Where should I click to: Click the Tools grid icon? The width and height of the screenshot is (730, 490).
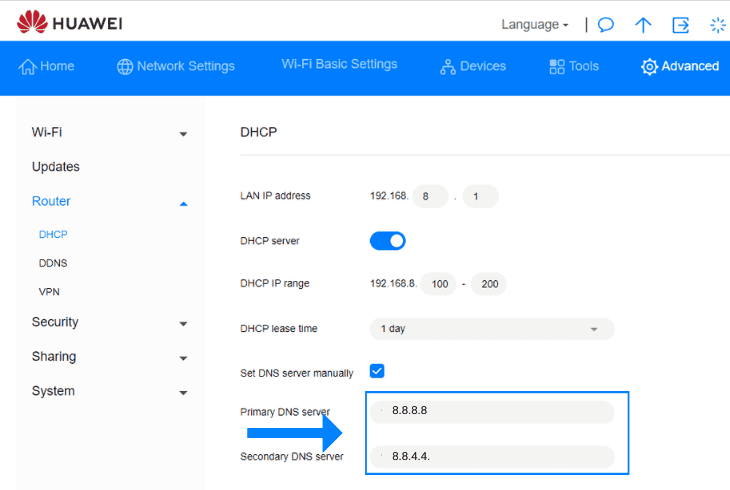[x=557, y=67]
